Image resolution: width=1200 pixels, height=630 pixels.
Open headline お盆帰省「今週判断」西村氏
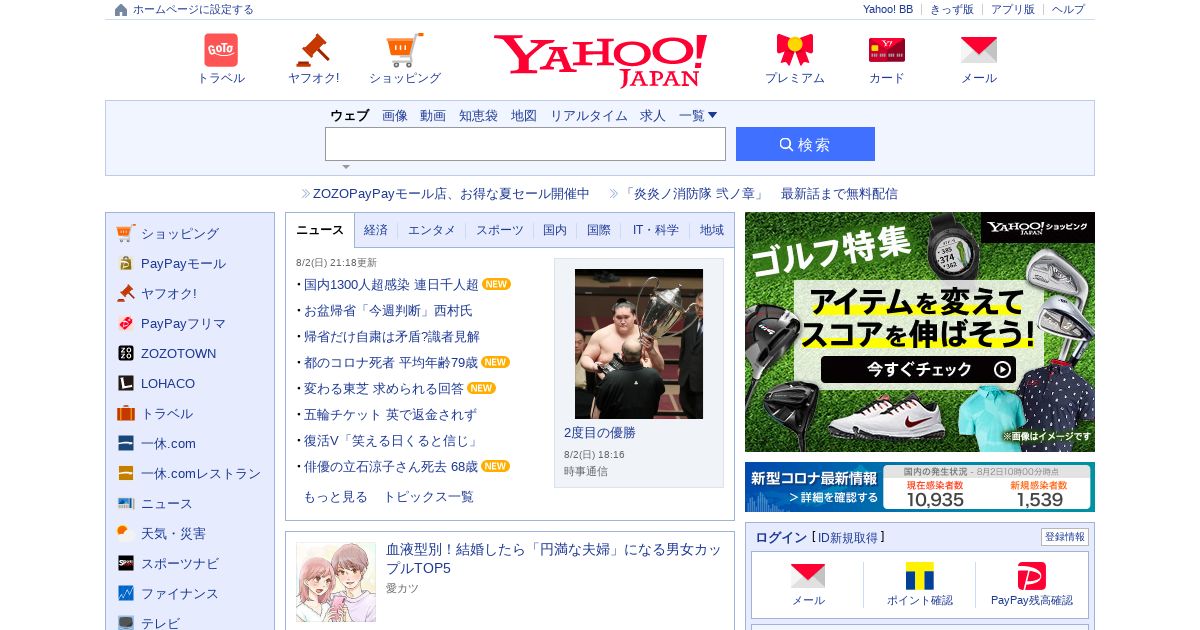[x=388, y=311]
